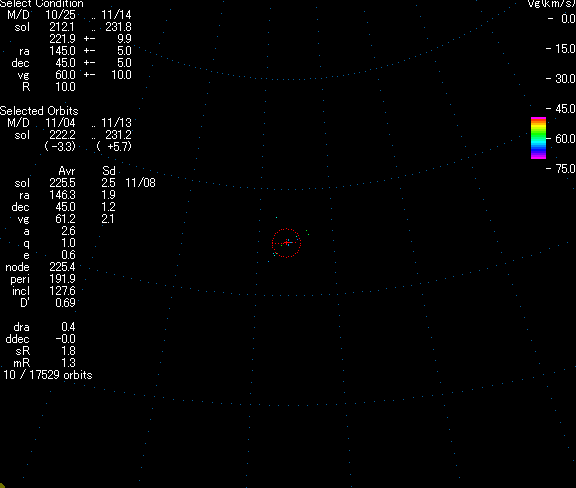Click the 10 / 17529 orbits count
The image size is (576, 488).
[48, 375]
